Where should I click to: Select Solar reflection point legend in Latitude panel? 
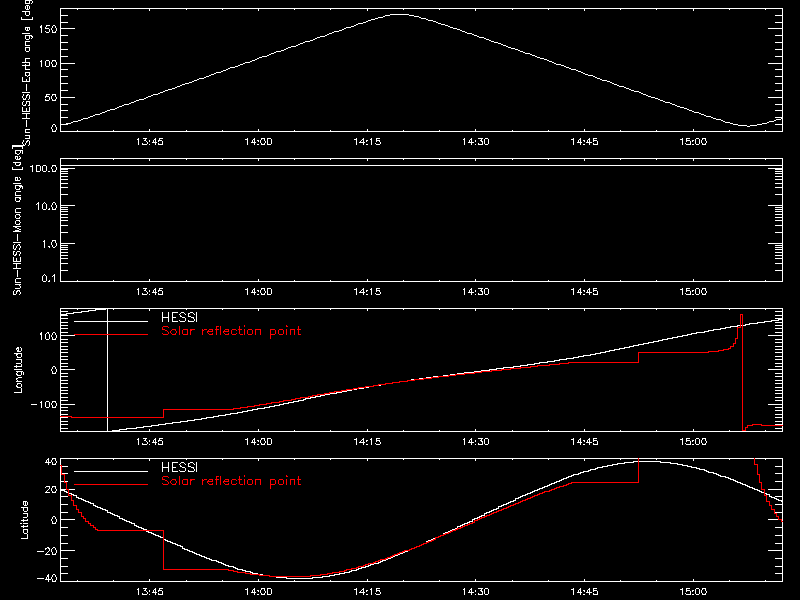pyautogui.click(x=231, y=481)
